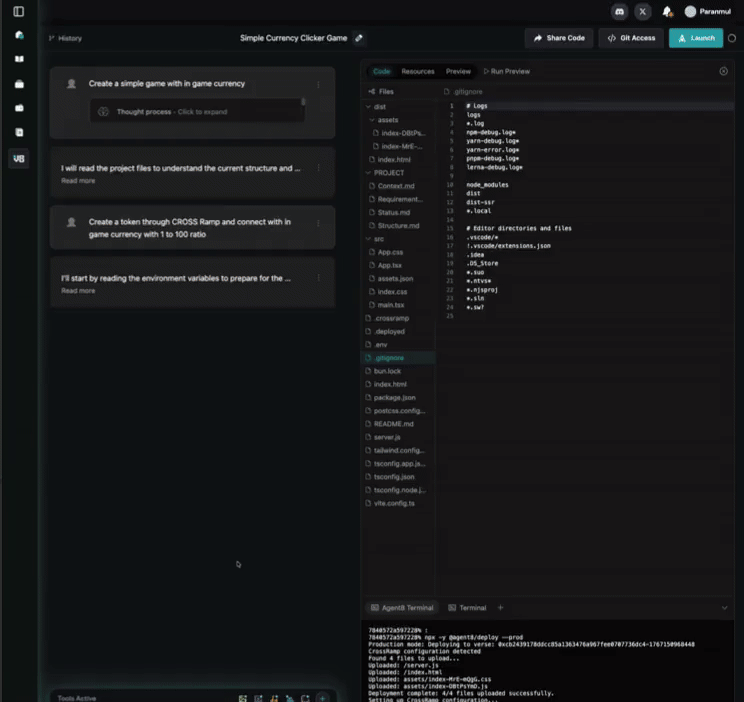Click the Git Access button
The image size is (744, 702).
[631, 38]
